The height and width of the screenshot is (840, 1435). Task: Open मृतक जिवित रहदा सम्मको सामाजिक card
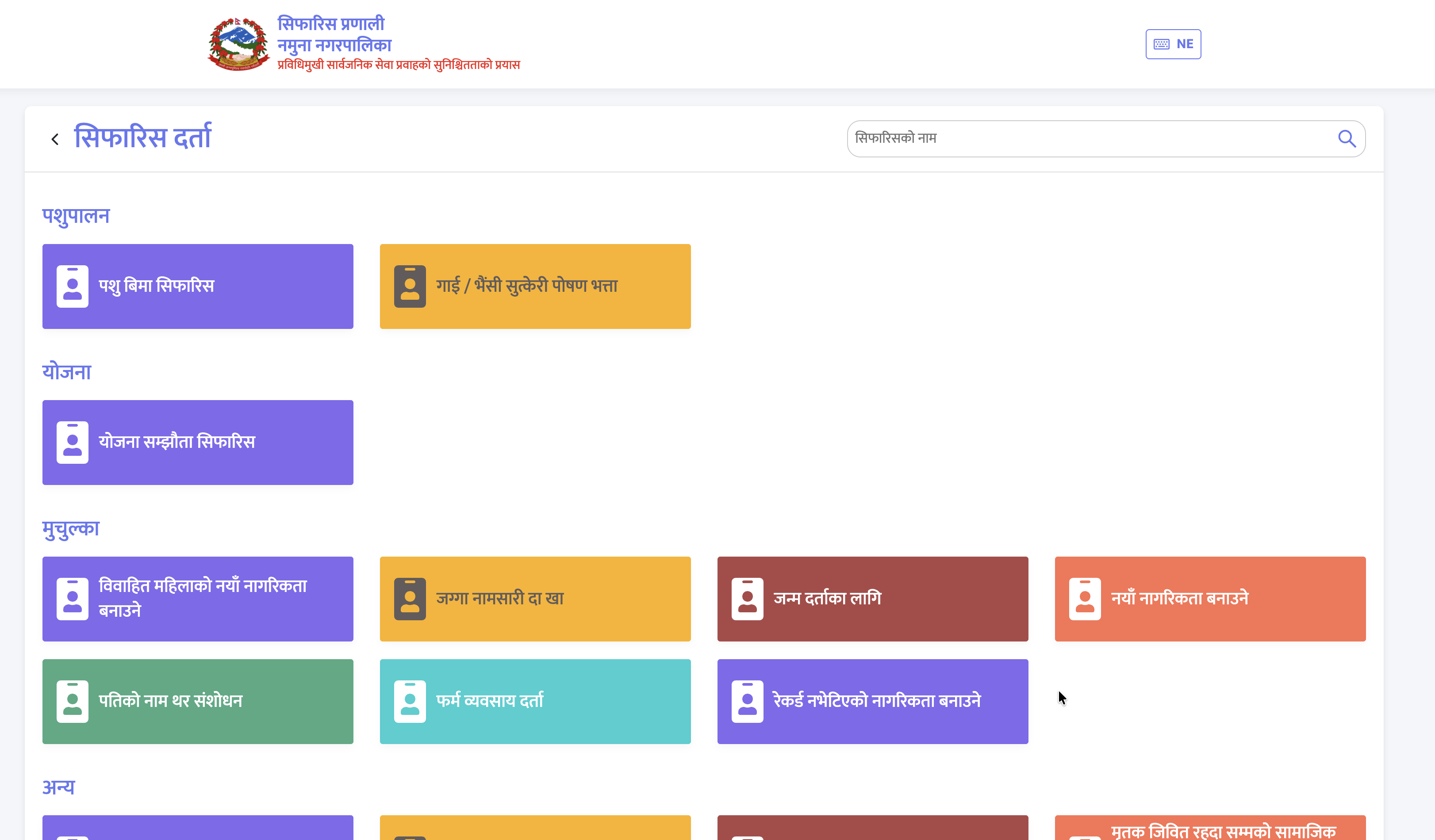coord(1209,829)
